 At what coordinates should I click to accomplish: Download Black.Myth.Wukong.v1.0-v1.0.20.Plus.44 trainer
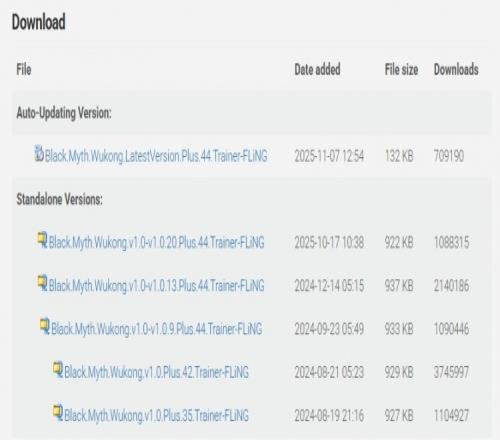[157, 242]
